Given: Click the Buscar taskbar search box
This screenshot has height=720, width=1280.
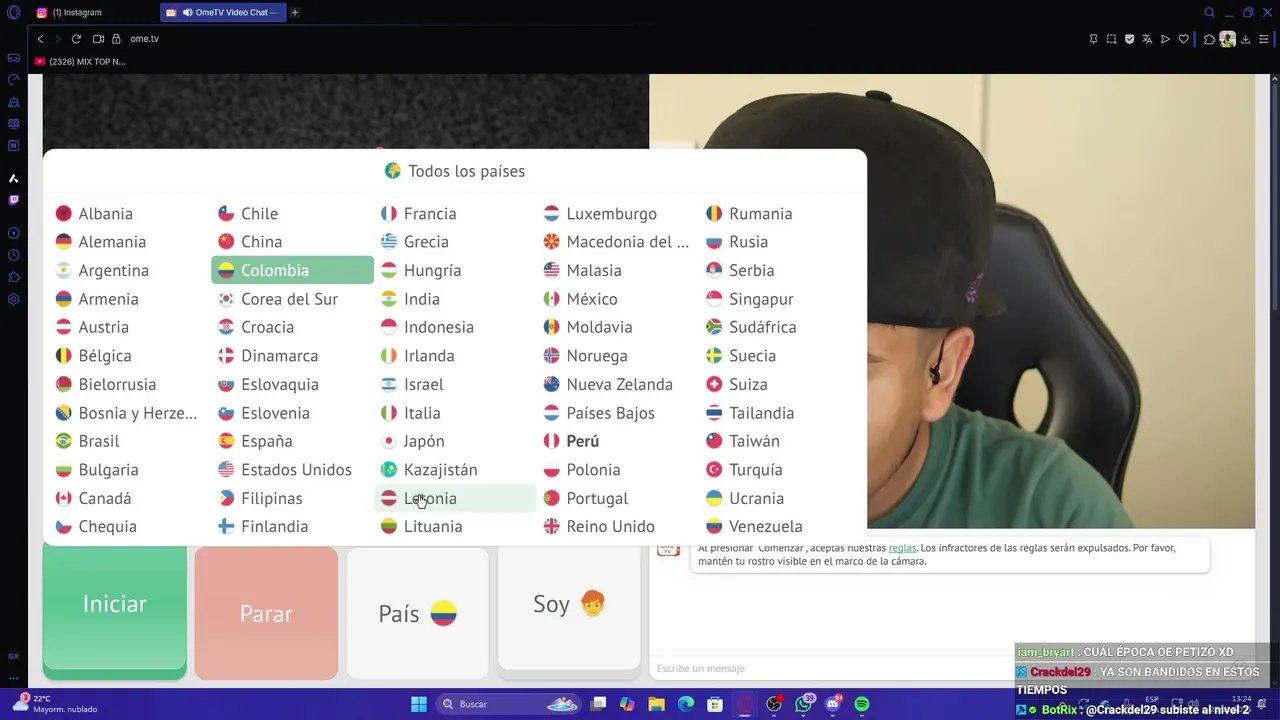Looking at the screenshot, I should pos(508,704).
